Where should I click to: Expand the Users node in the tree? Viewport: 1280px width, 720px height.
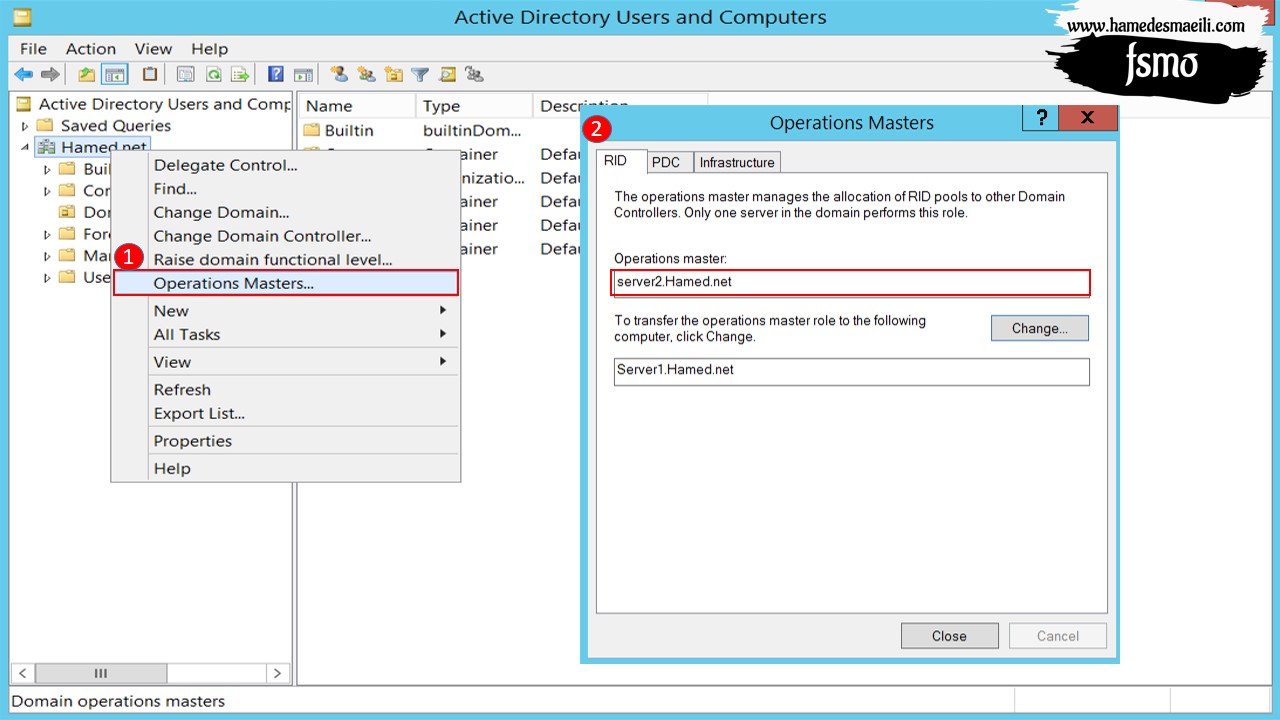47,277
